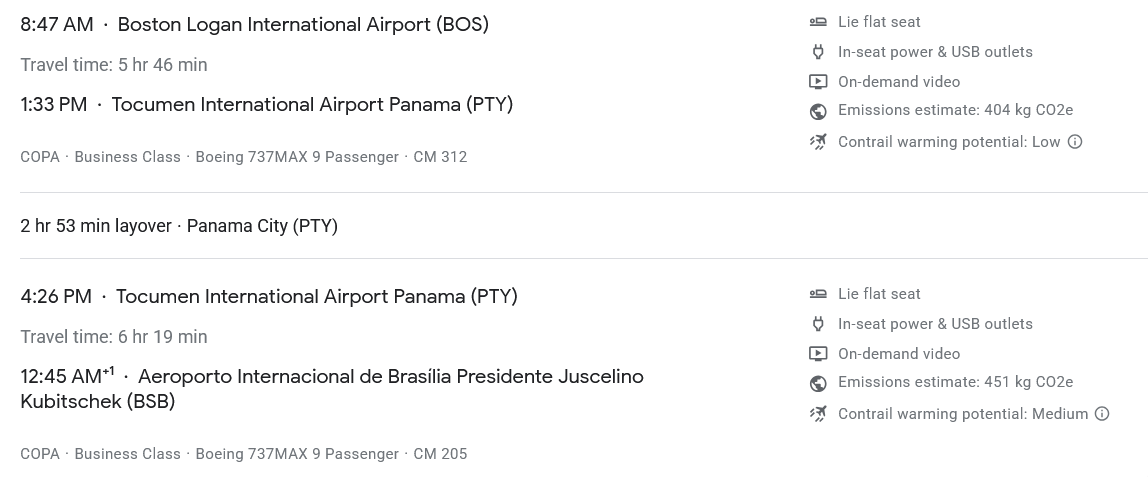Click the contrail airplane icon next to Low
This screenshot has height=477, width=1148.
(818, 142)
